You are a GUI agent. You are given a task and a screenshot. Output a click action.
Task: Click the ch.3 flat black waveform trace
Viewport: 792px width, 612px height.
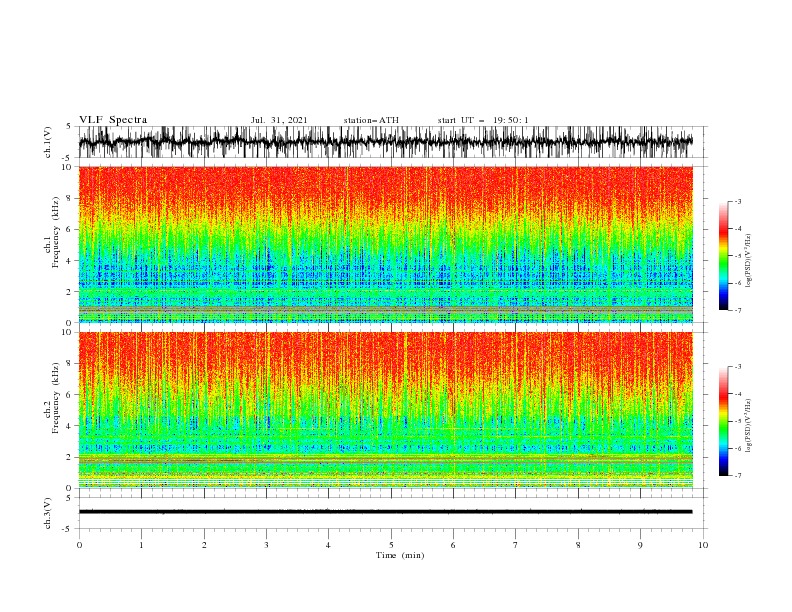click(385, 512)
